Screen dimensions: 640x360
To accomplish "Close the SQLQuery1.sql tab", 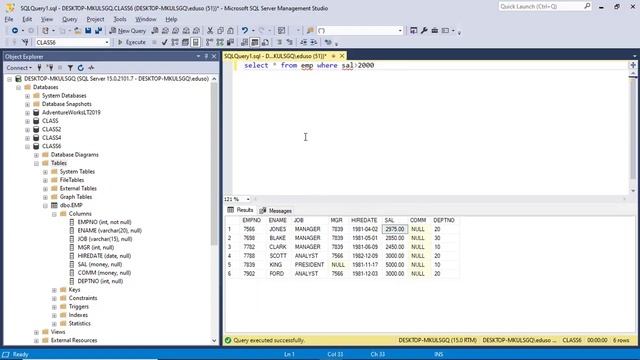I will [x=342, y=56].
